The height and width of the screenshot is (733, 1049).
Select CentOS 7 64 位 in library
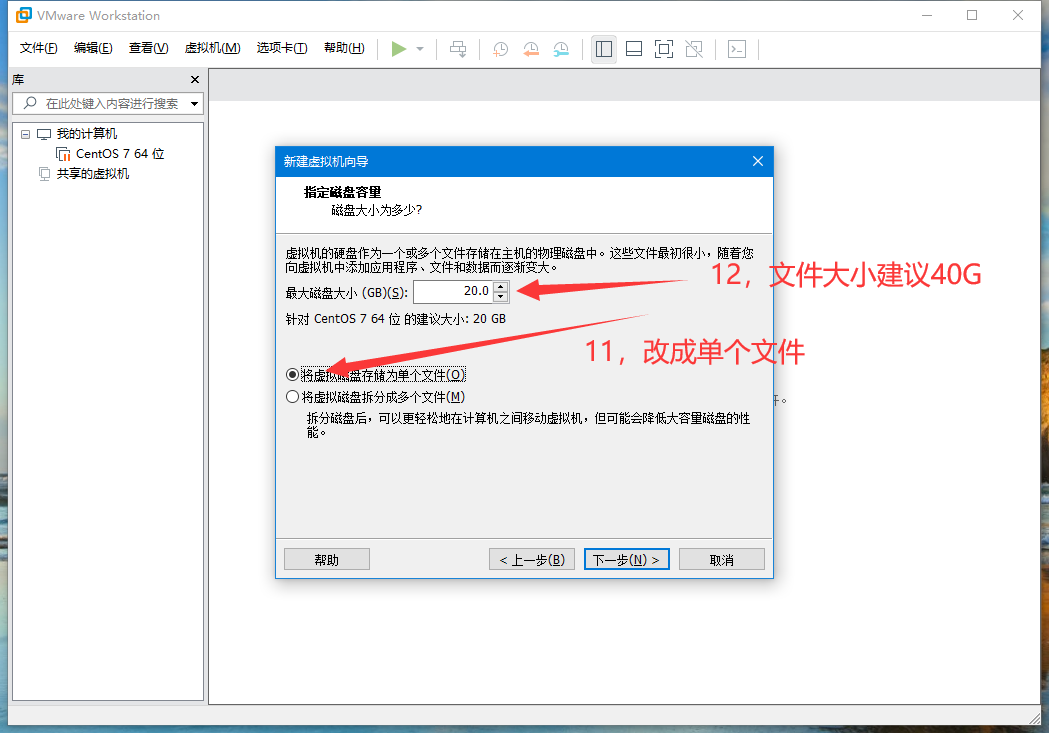pos(119,154)
